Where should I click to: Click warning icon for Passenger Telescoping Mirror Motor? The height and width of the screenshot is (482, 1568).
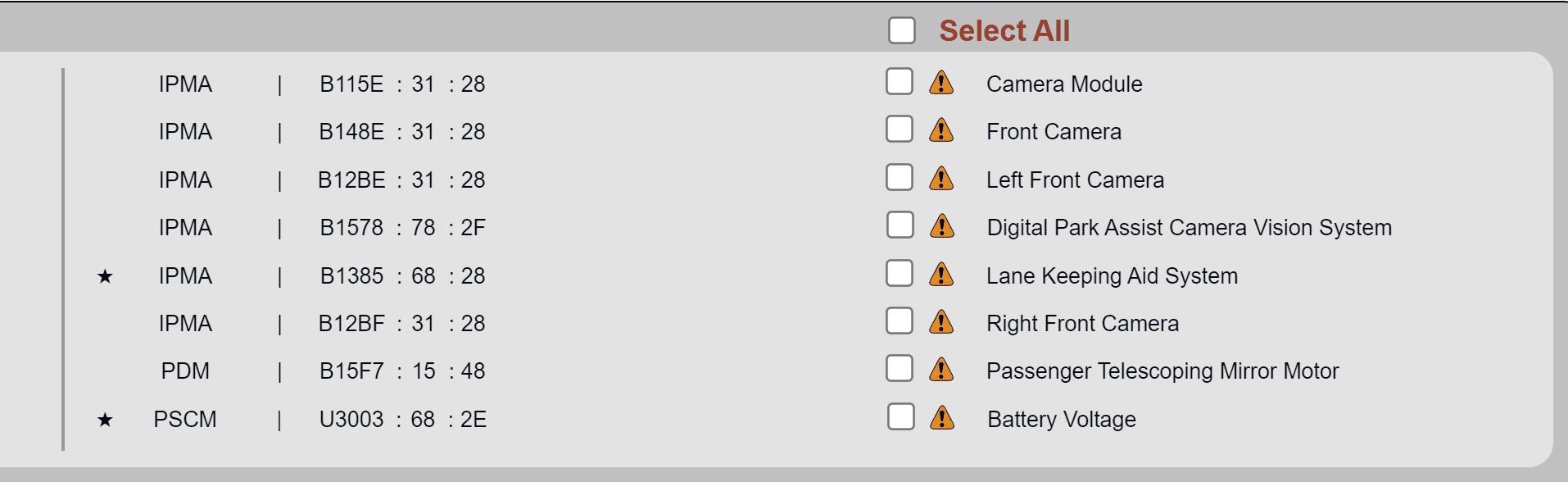[941, 370]
